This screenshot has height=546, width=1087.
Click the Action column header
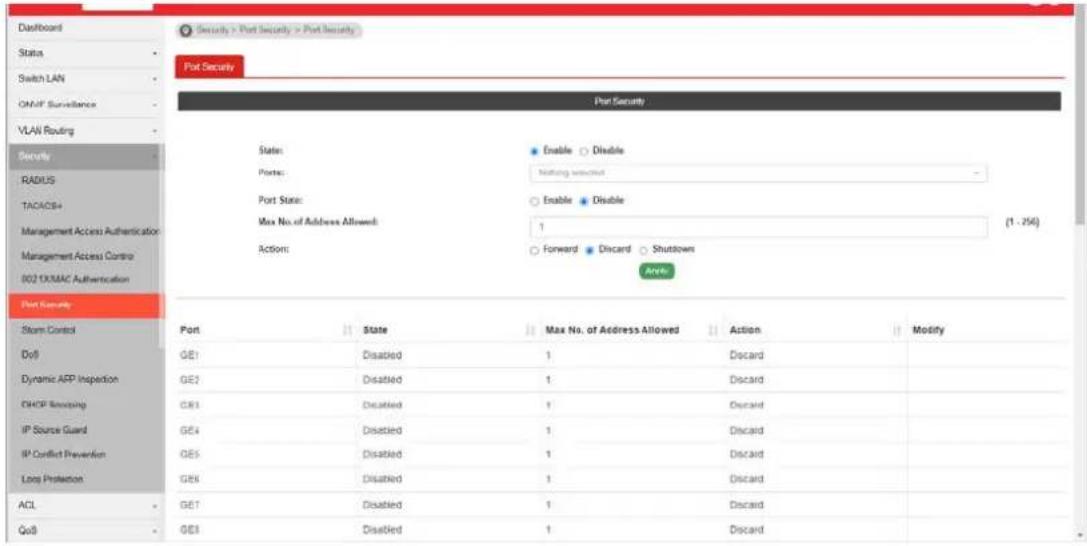pyautogui.click(x=745, y=331)
